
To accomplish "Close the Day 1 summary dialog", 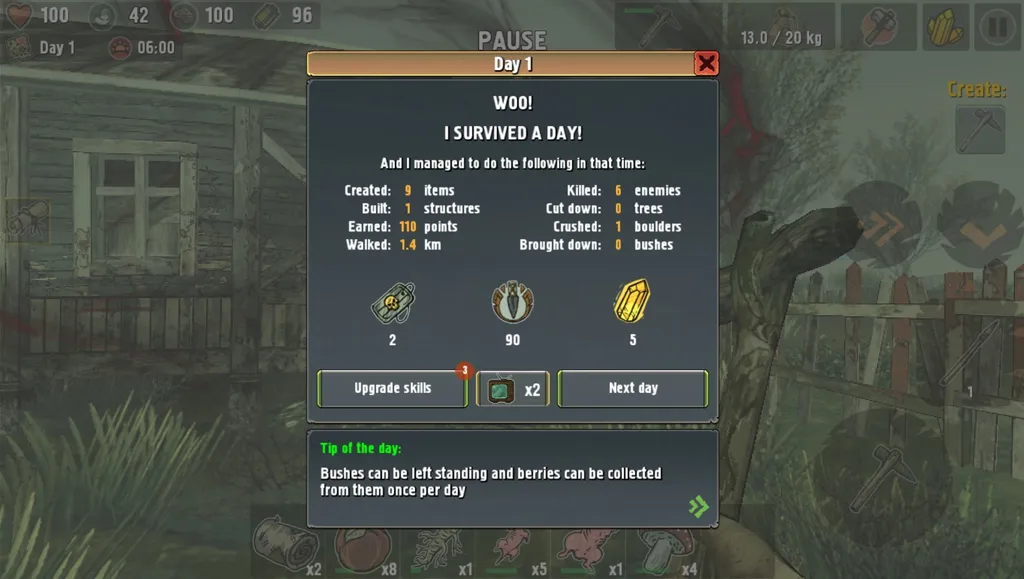I will (x=706, y=64).
